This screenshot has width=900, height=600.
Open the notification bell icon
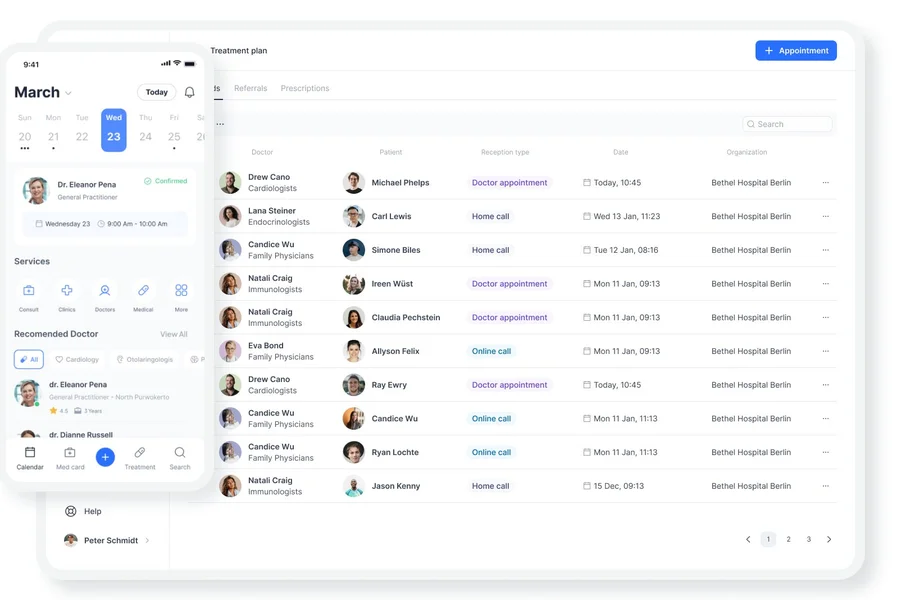click(189, 92)
